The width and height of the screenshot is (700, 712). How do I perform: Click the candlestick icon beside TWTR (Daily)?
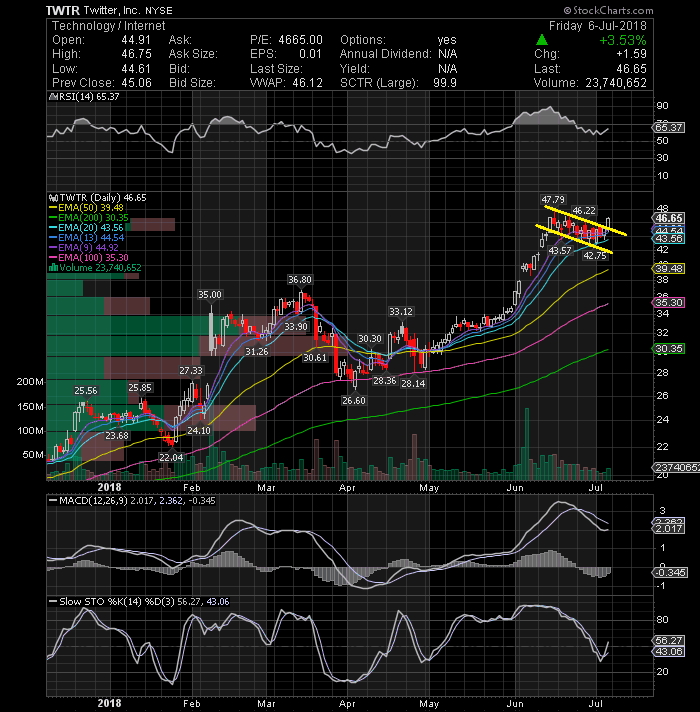click(54, 198)
